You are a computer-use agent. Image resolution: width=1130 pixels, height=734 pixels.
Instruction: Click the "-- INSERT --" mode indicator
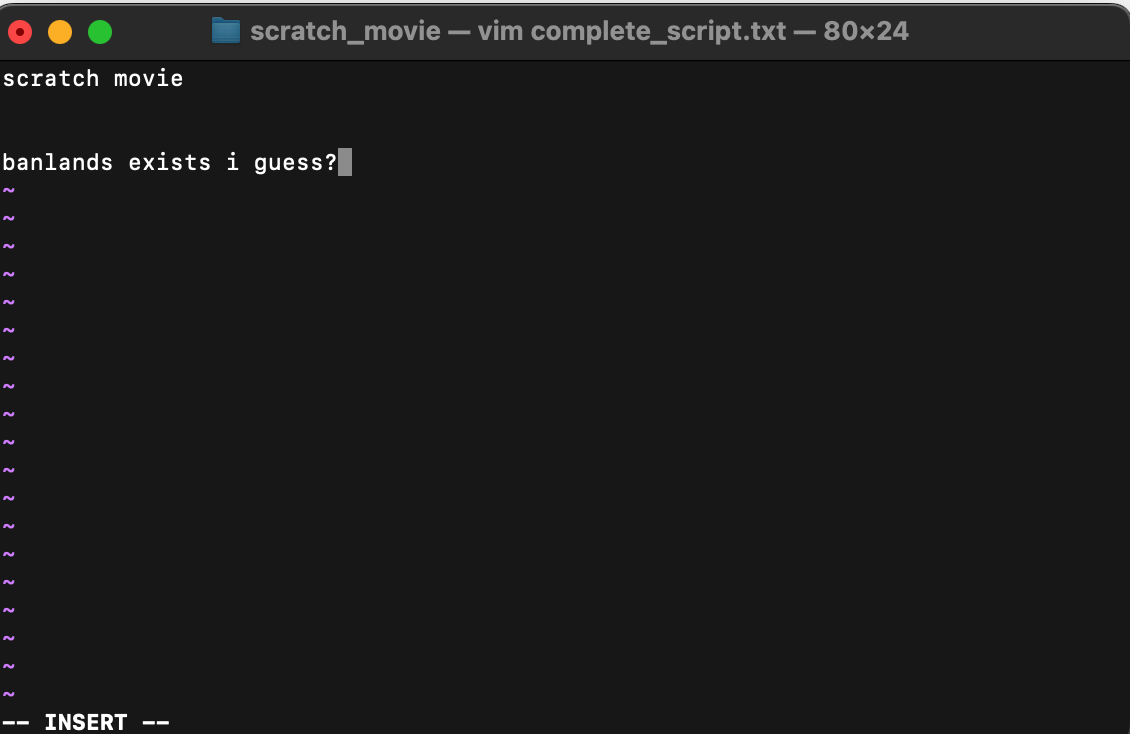86,722
